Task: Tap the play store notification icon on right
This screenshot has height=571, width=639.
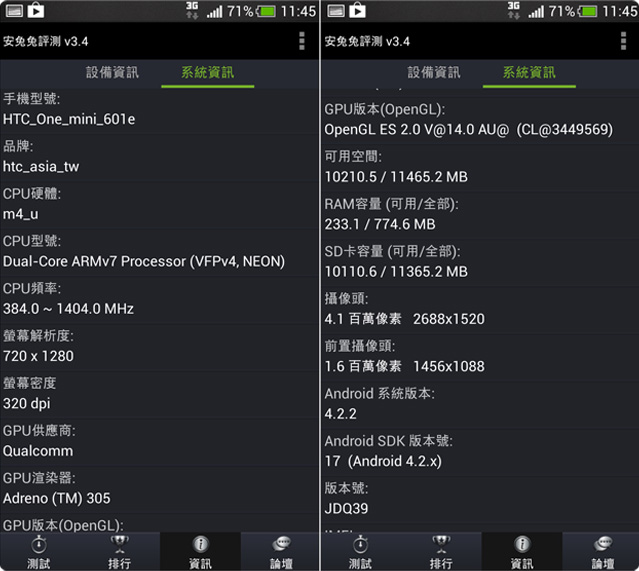Action: [357, 11]
